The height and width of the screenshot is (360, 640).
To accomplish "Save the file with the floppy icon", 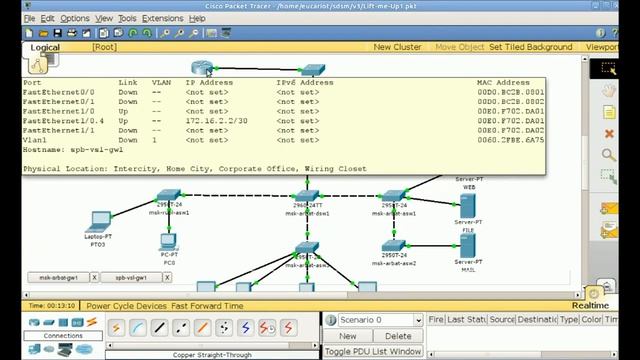I will coord(58,33).
